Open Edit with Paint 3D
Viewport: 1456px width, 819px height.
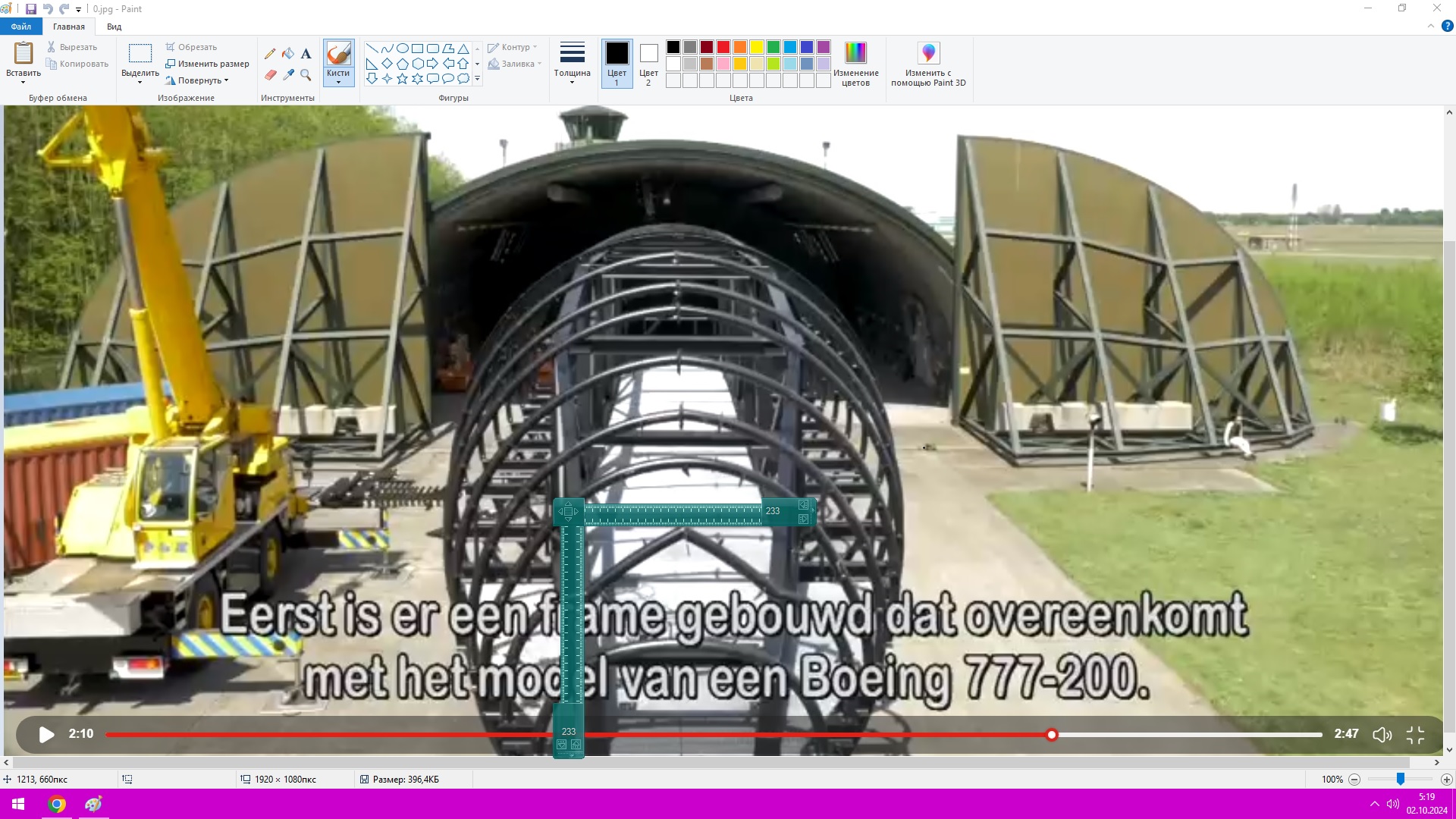(928, 64)
